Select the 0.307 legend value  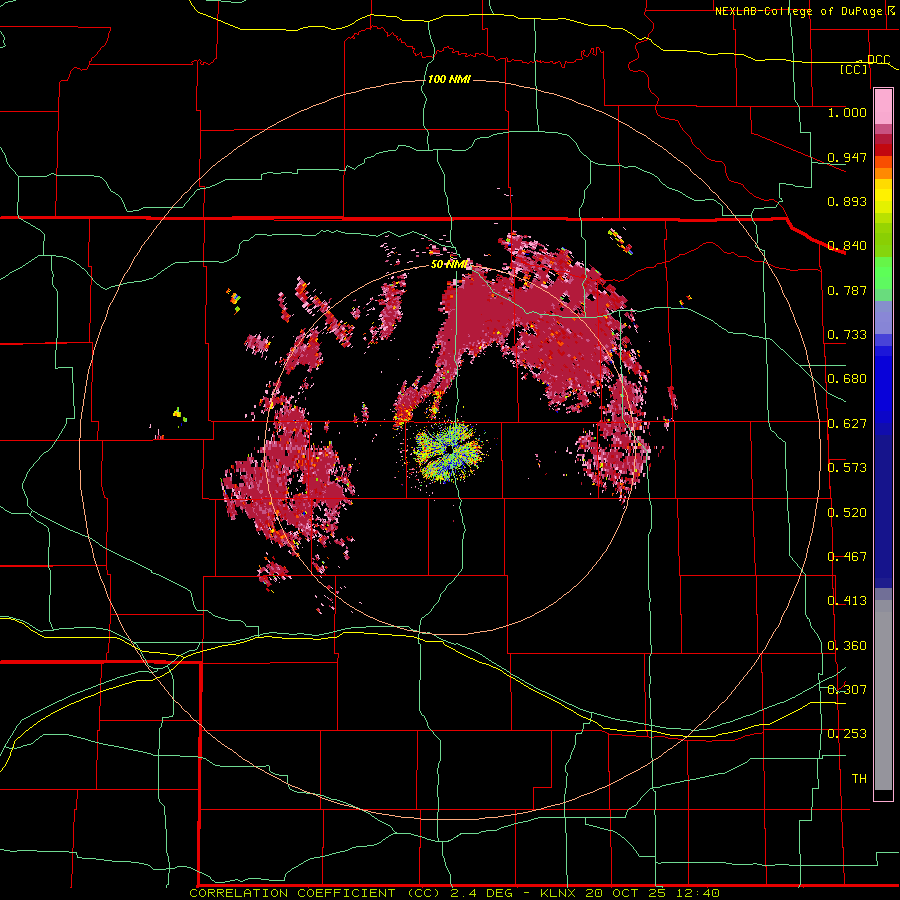[x=847, y=690]
